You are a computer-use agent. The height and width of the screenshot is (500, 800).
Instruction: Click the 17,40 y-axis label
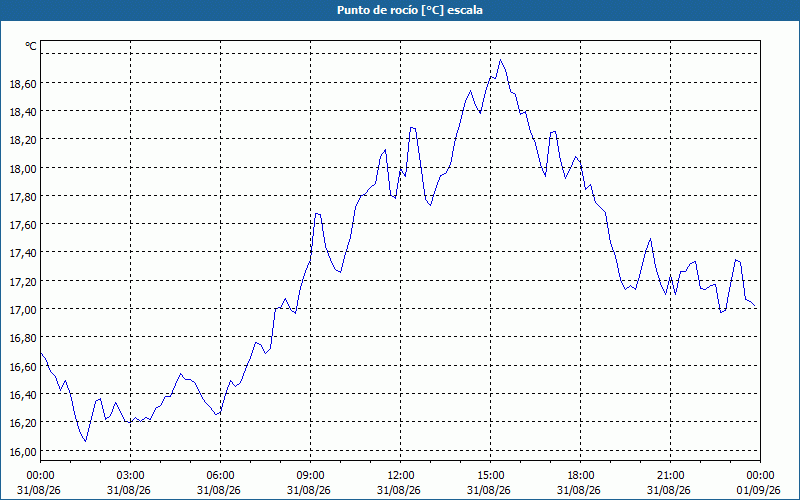[x=23, y=253]
